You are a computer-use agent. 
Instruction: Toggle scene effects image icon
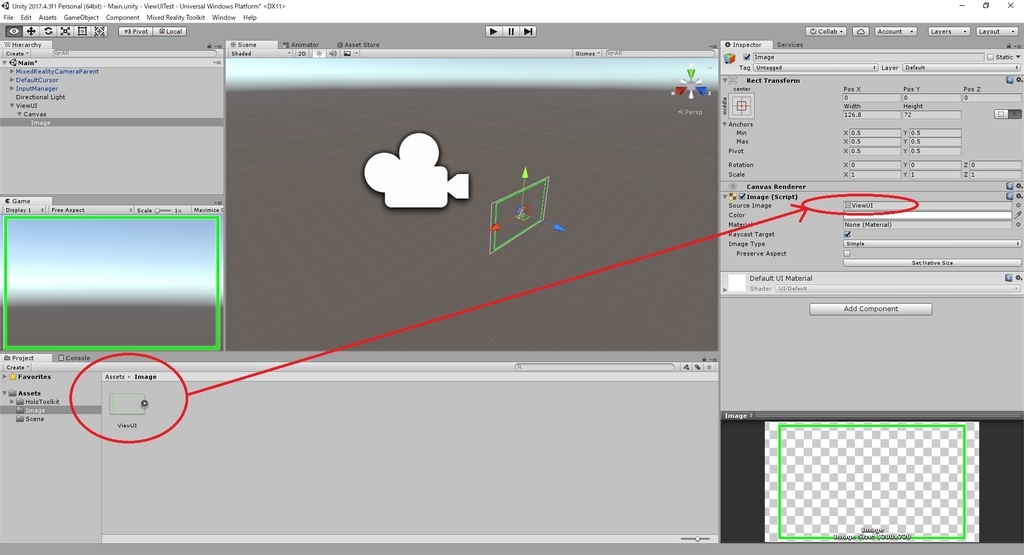[x=347, y=54]
